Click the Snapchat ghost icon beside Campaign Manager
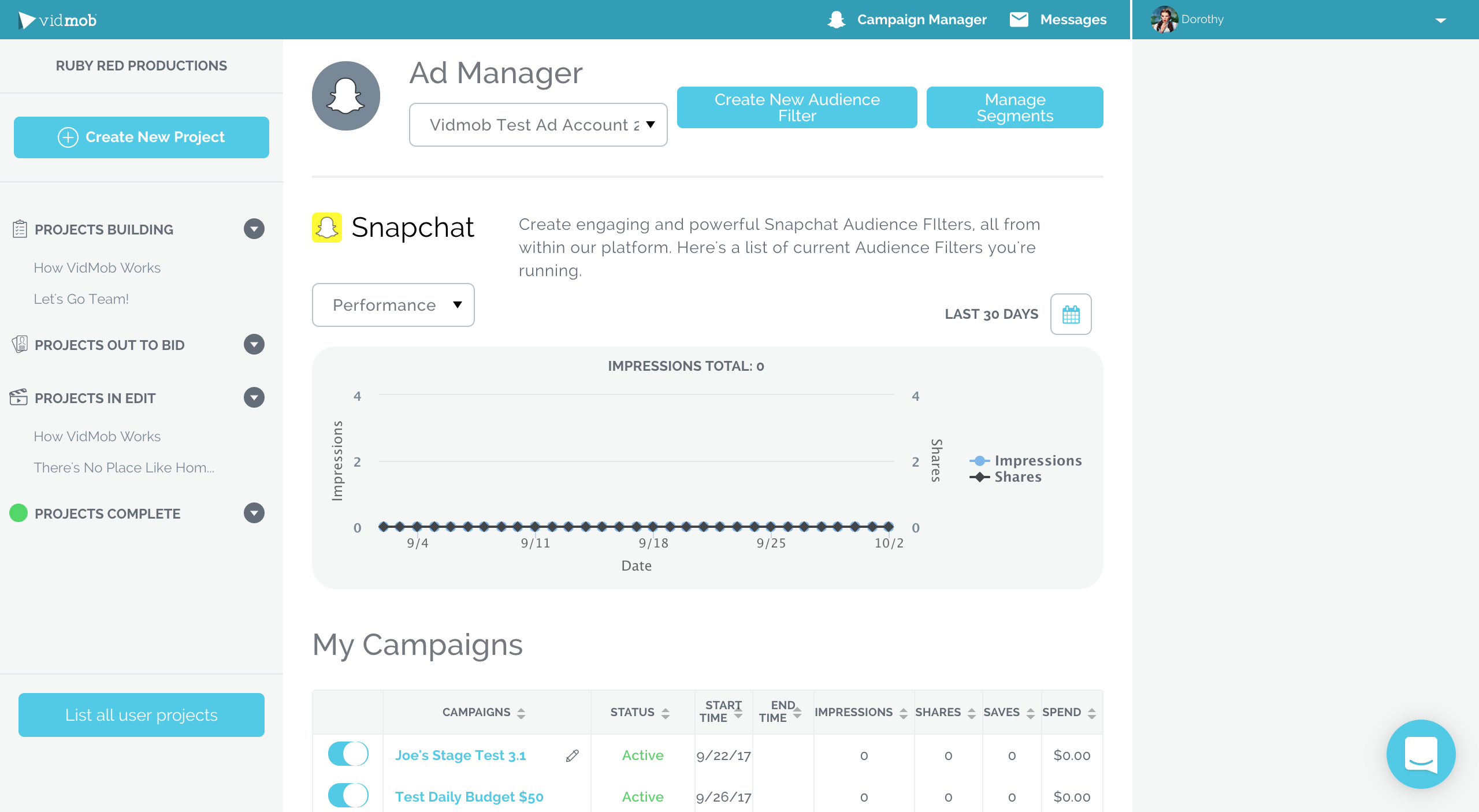This screenshot has height=812, width=1479. (836, 20)
